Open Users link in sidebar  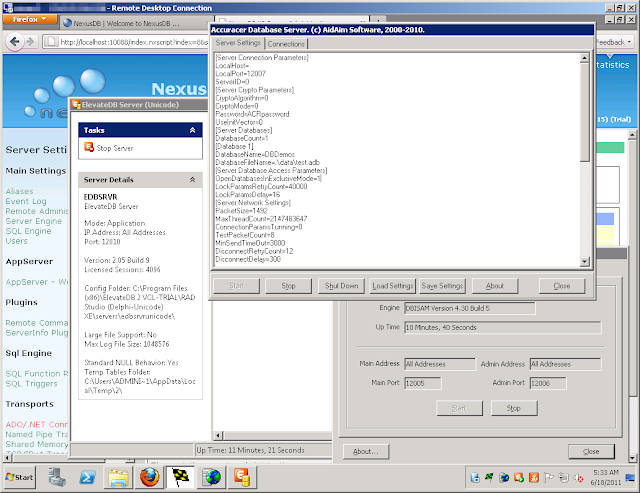[16, 241]
